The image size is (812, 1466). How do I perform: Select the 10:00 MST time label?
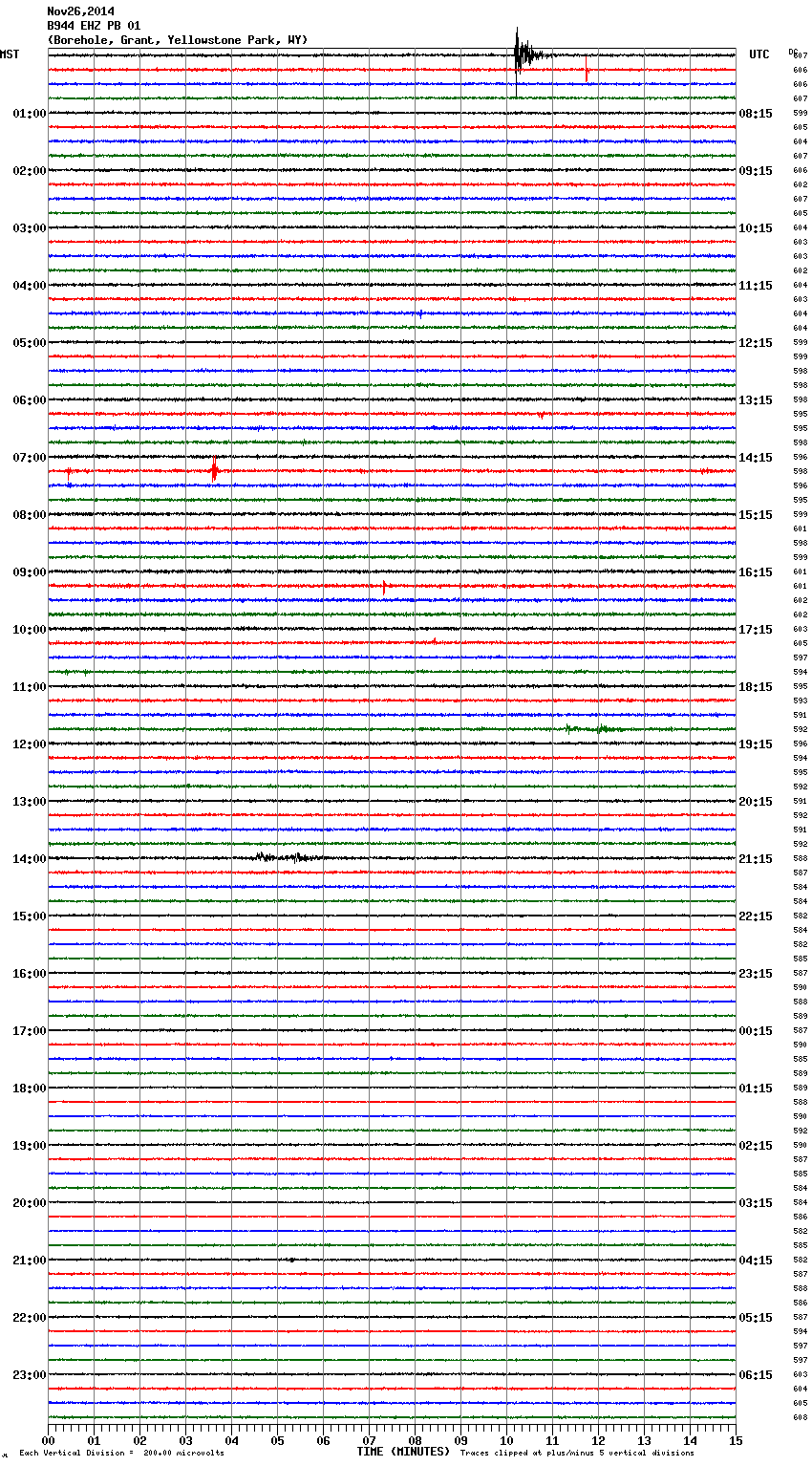click(30, 630)
